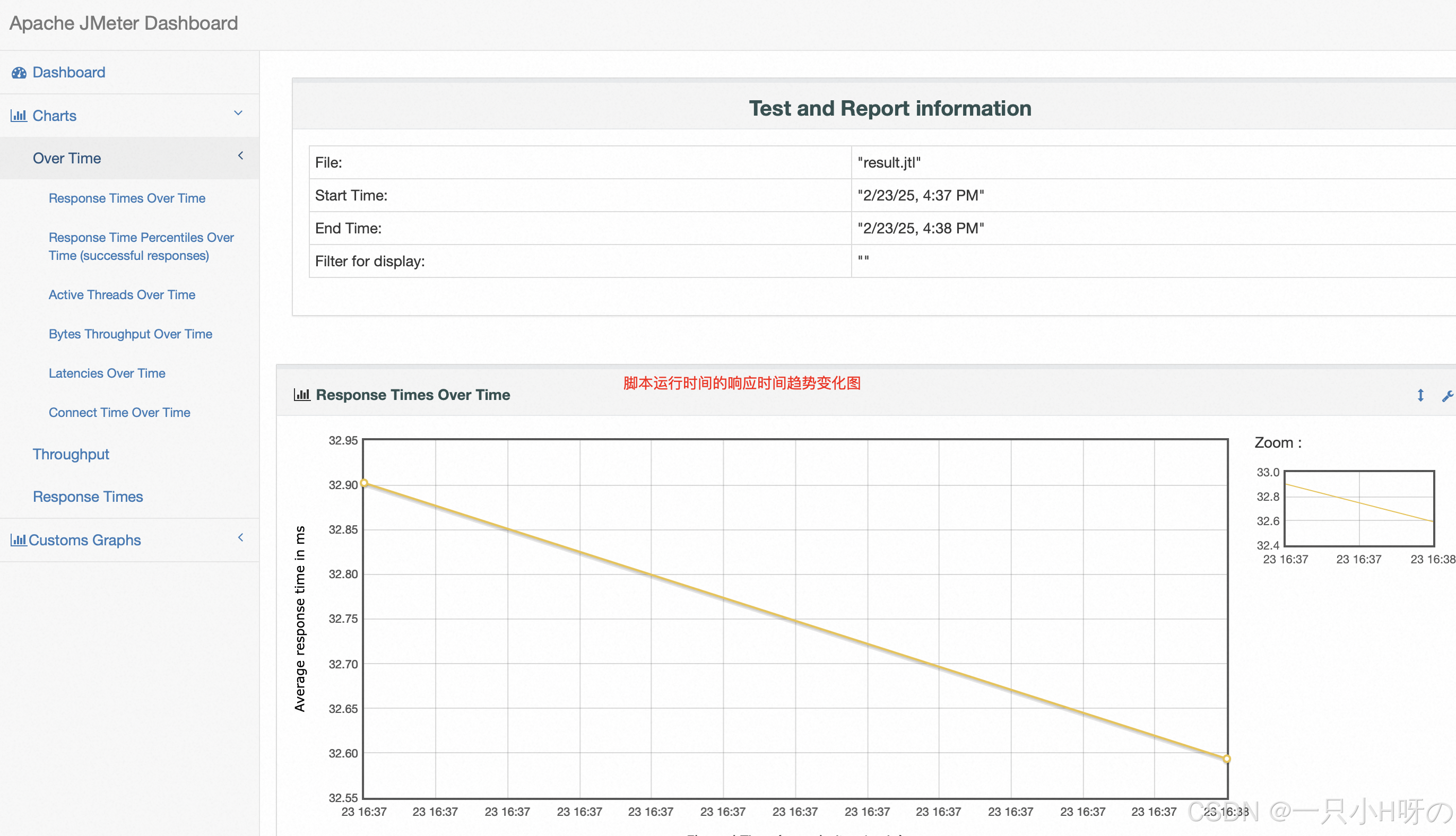Go to Response Times Over Time link
This screenshot has height=836, width=1456.
click(x=127, y=198)
